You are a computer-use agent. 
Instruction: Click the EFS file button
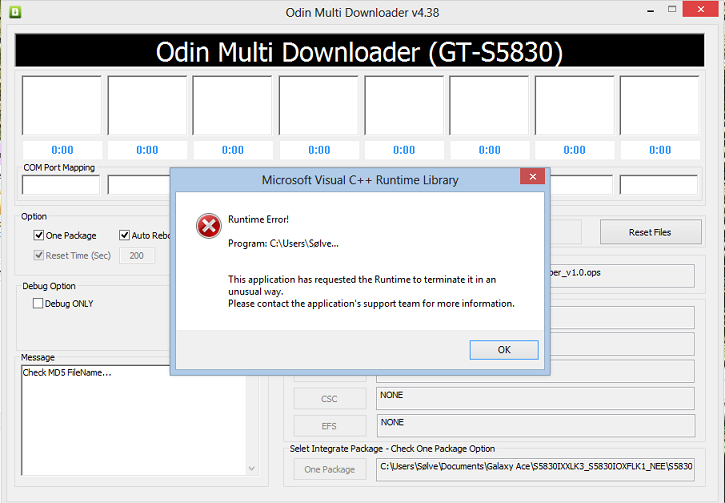point(330,426)
